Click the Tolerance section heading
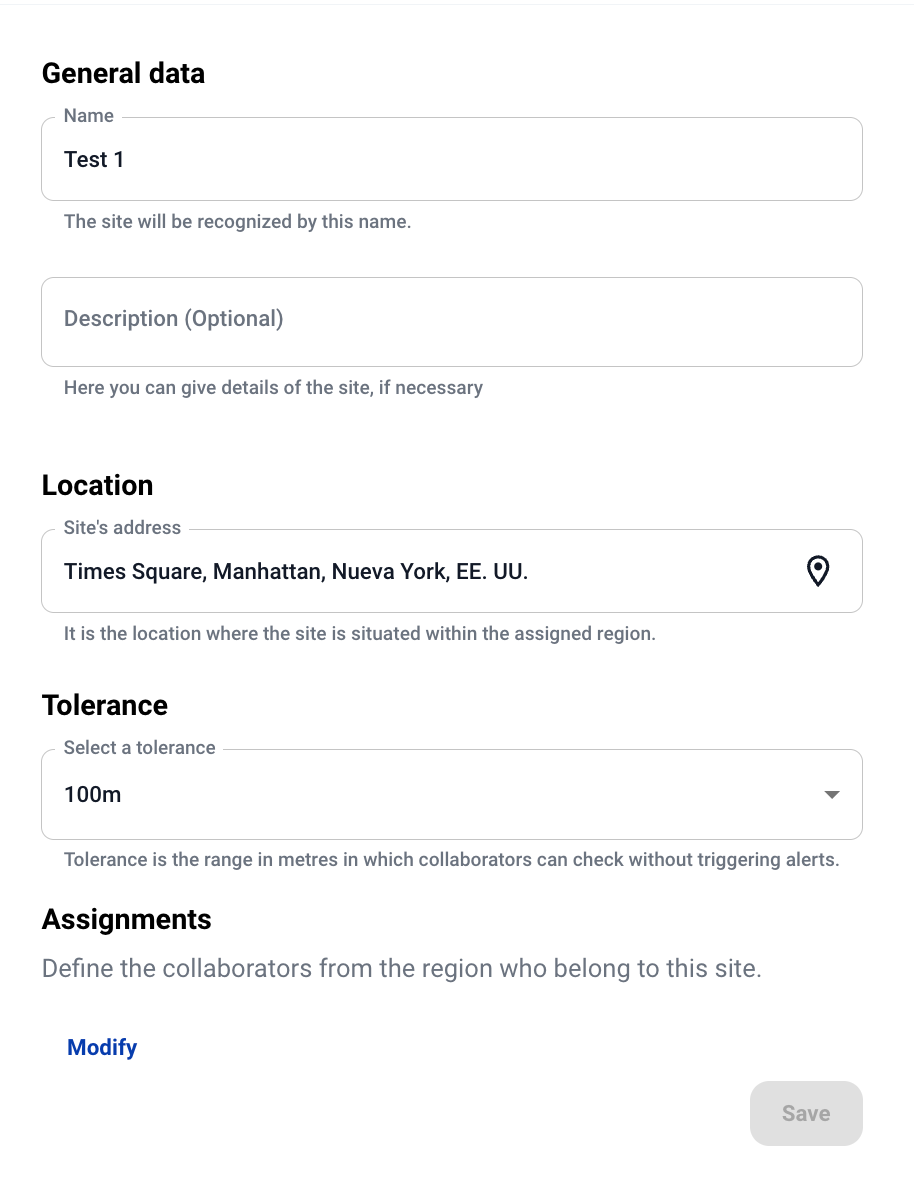Image resolution: width=914 pixels, height=1188 pixels. (x=104, y=705)
